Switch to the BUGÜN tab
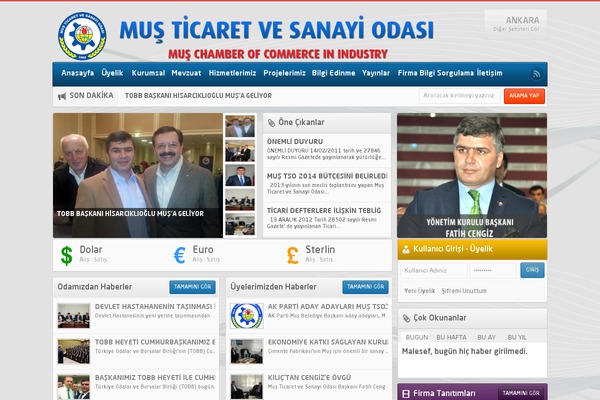The image size is (600, 400). pos(417,338)
